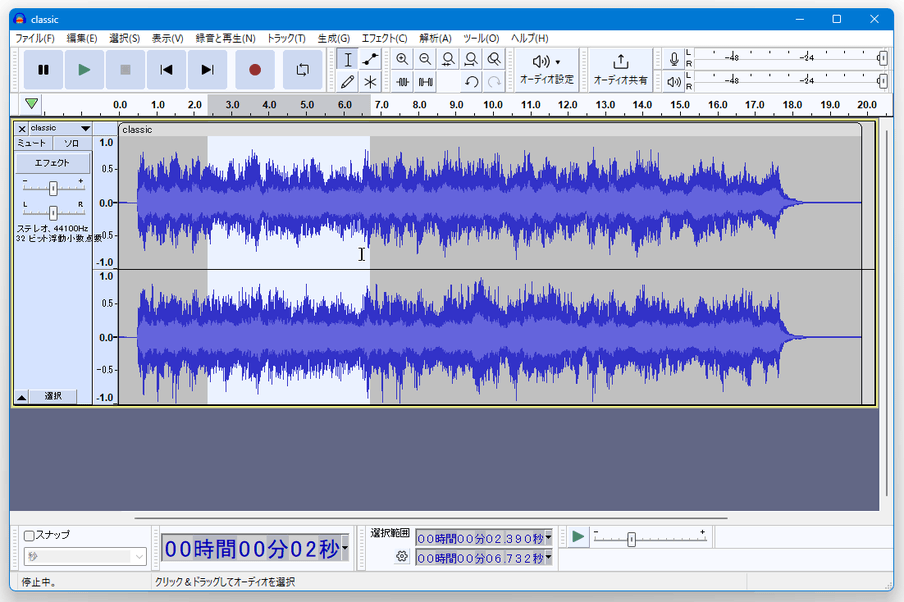
Task: Open the ファイル(F) menu
Action: tap(35, 38)
